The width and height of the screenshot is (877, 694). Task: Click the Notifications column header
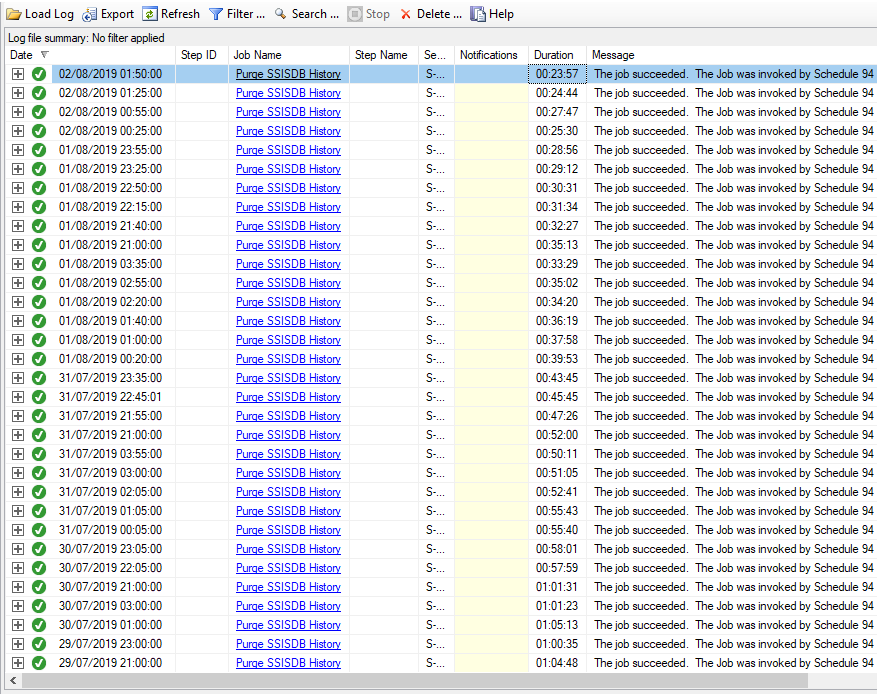click(x=491, y=55)
